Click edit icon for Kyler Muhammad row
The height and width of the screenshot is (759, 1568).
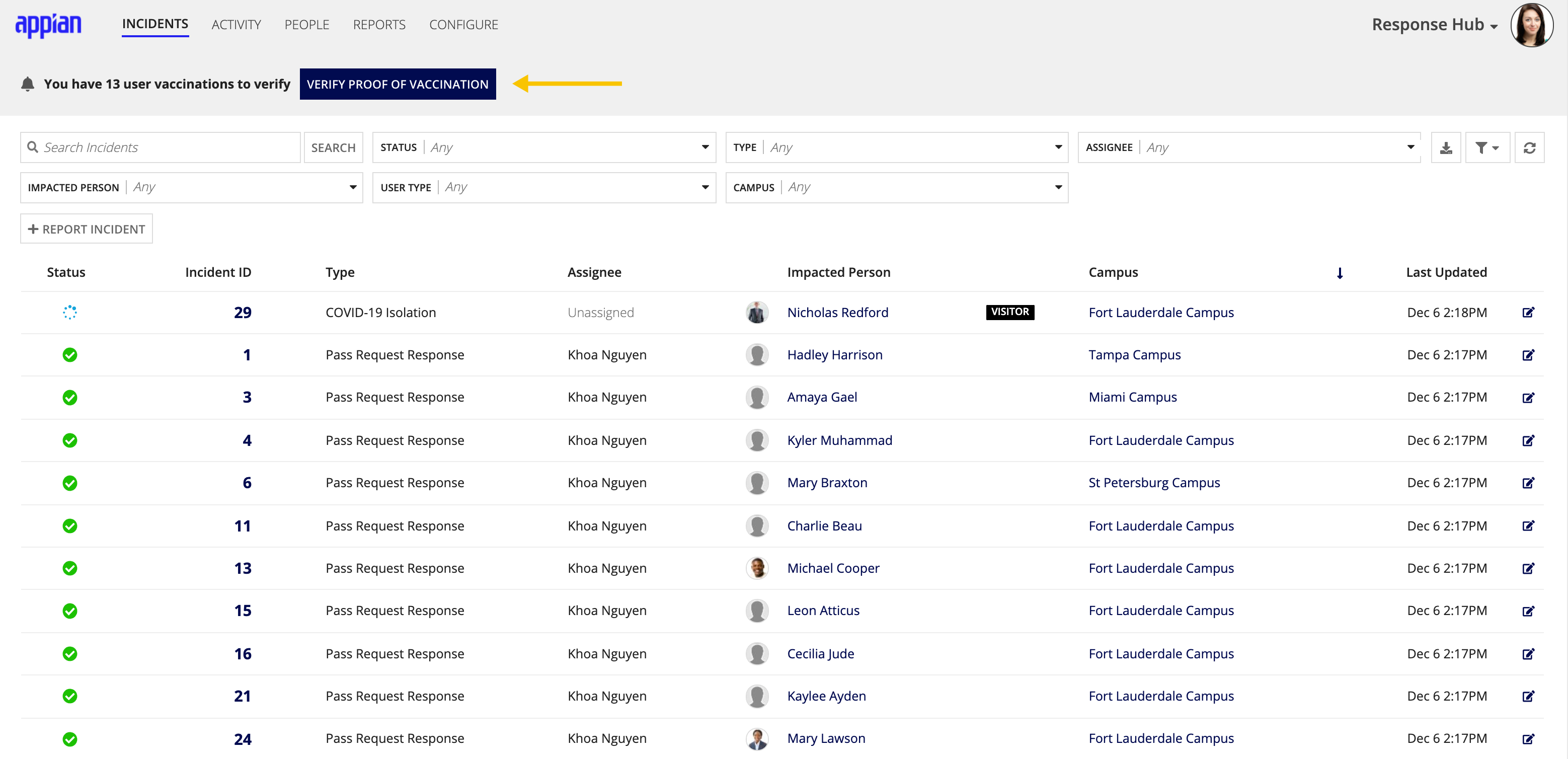[x=1528, y=440]
